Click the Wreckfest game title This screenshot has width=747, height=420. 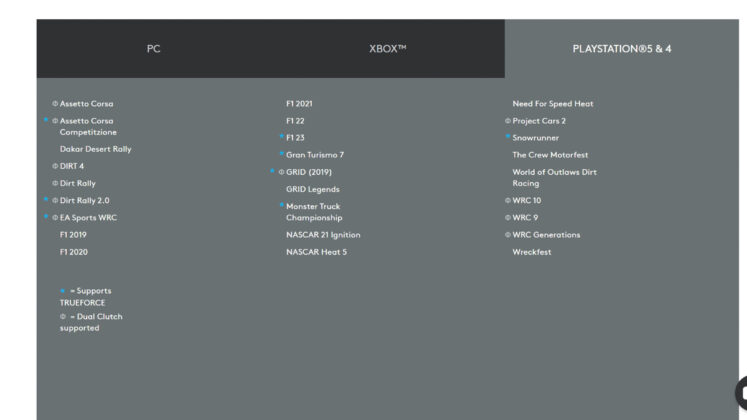[532, 252]
